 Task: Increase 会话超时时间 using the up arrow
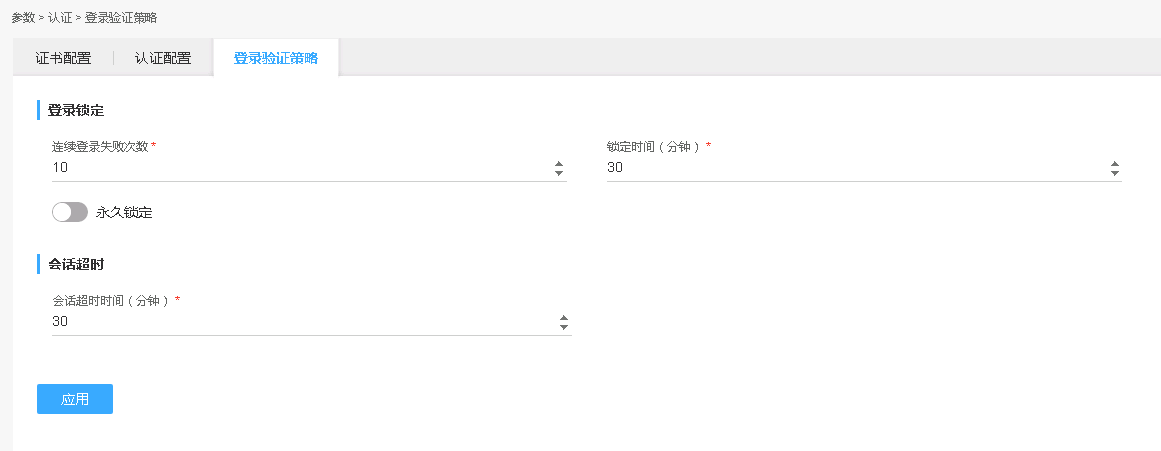(x=564, y=317)
